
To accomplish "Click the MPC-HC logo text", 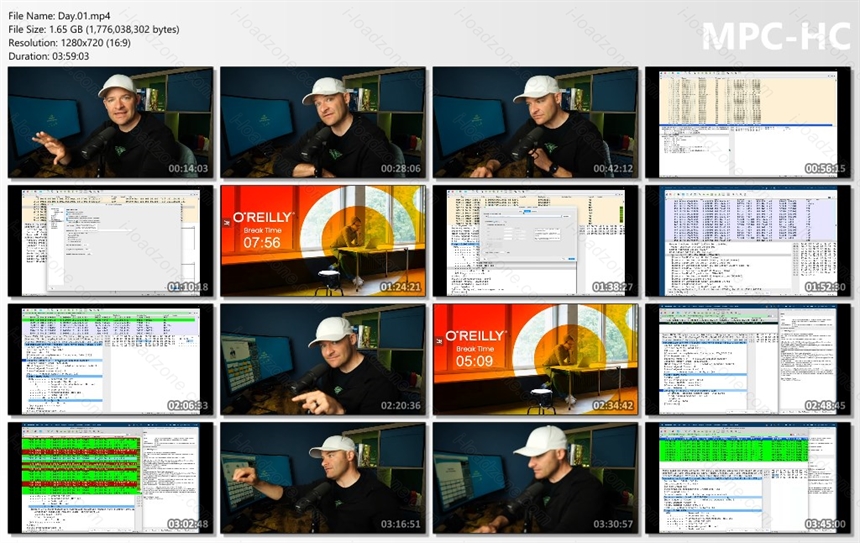I will pos(776,37).
